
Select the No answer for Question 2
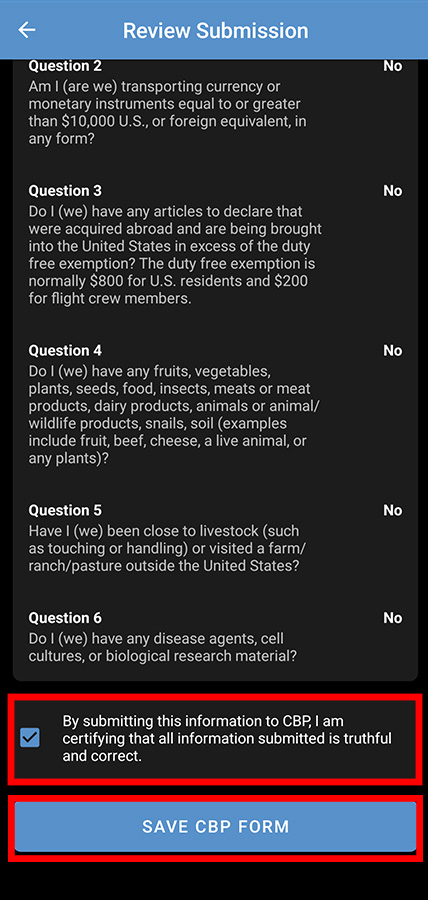(393, 66)
